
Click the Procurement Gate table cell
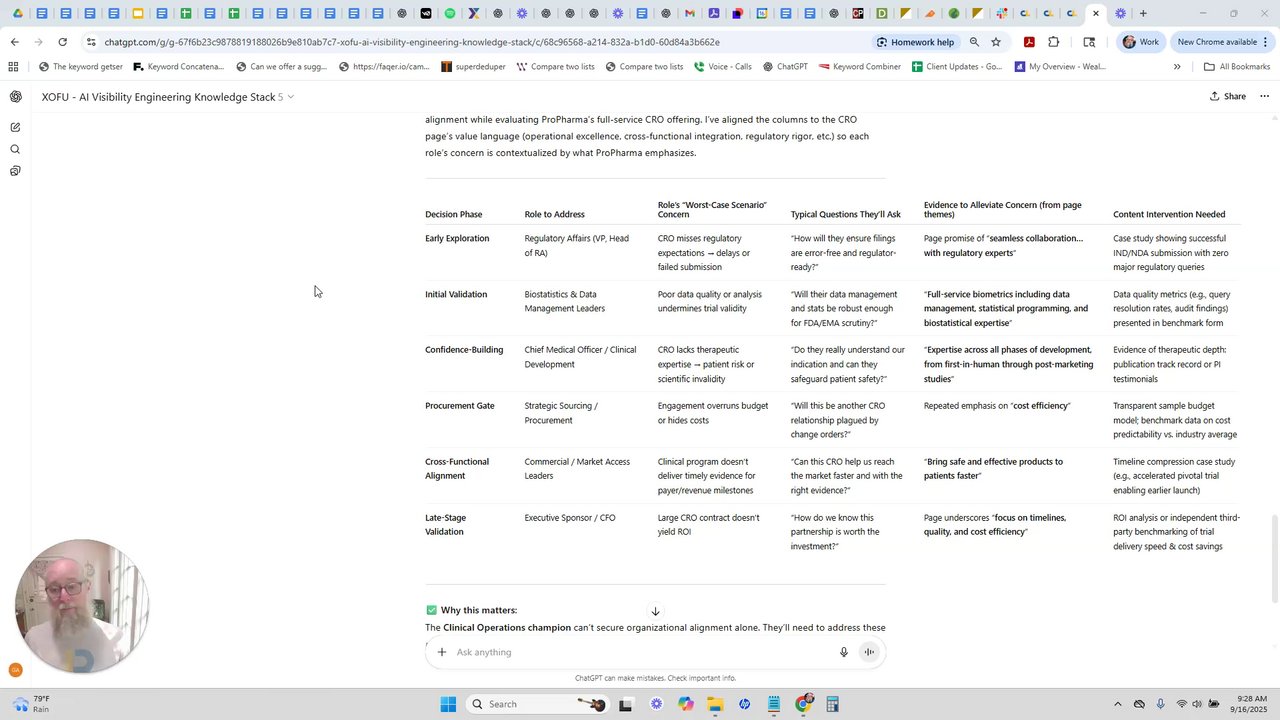pyautogui.click(x=460, y=406)
